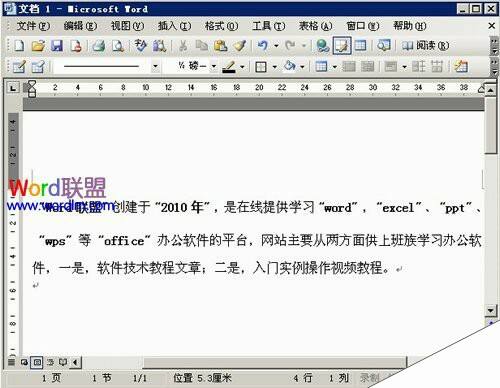Screen dimensions: 500x388
Task: Toggle the 录制 recording indicator in status bar
Action: pos(369,378)
